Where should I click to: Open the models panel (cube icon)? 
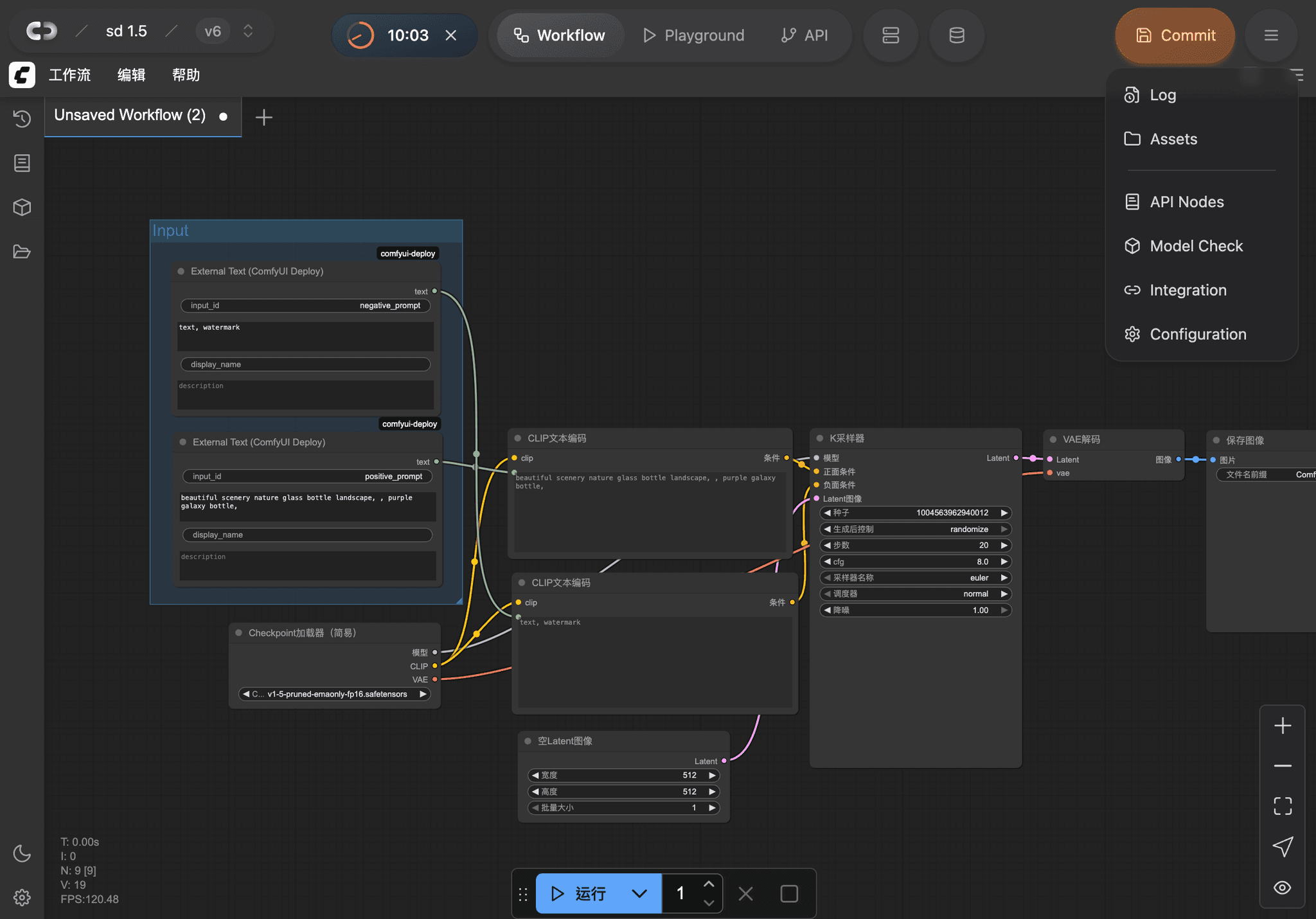click(22, 207)
